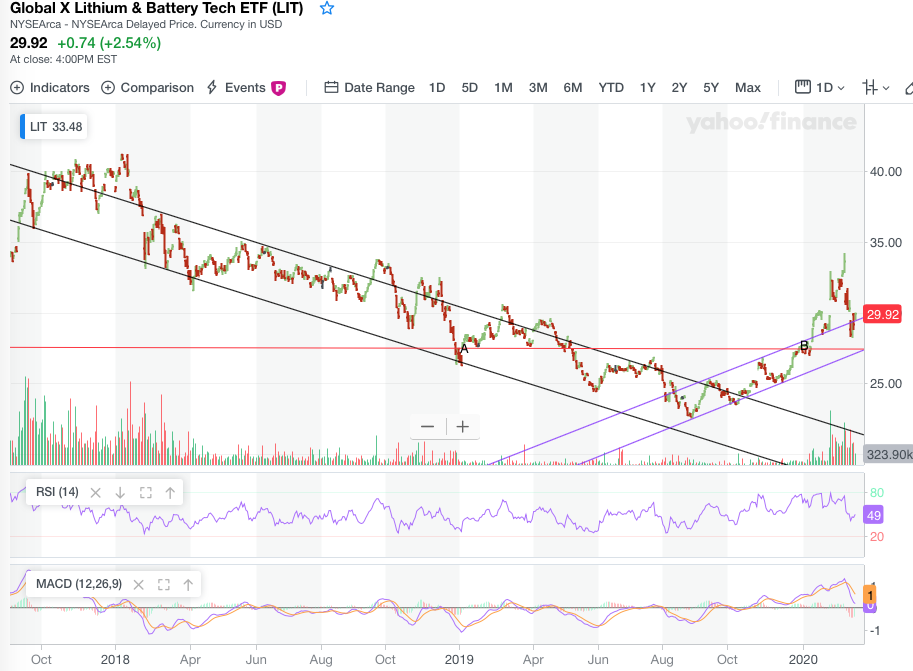Switch chart to 3M range
913x671 pixels.
click(x=538, y=87)
